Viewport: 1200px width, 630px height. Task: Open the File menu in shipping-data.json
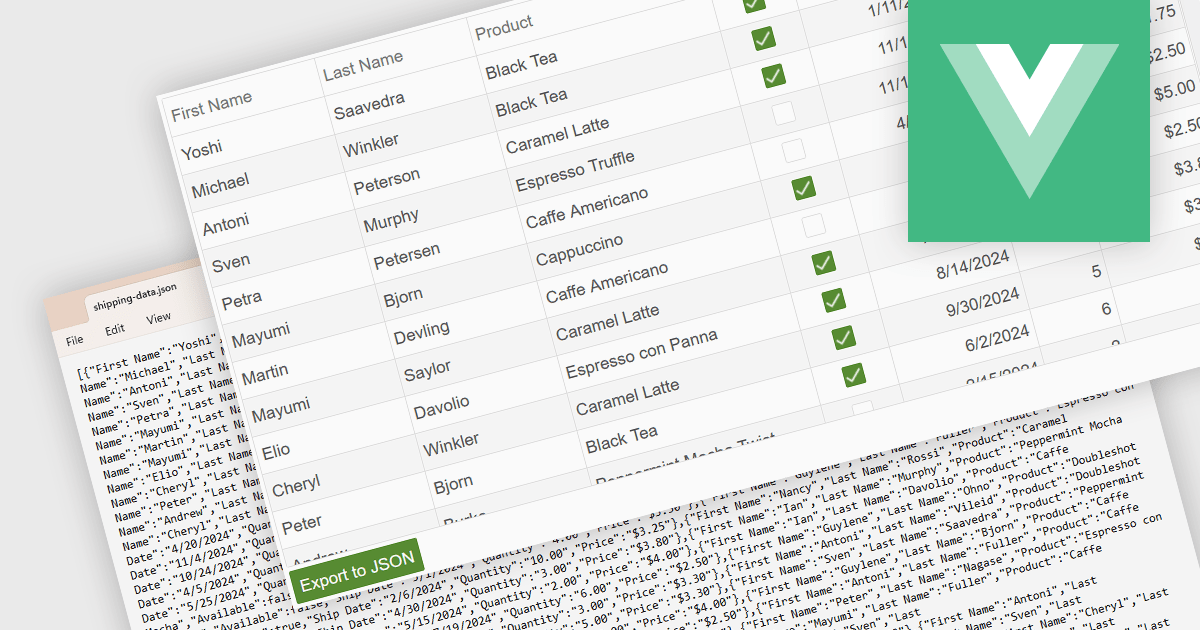click(x=74, y=340)
